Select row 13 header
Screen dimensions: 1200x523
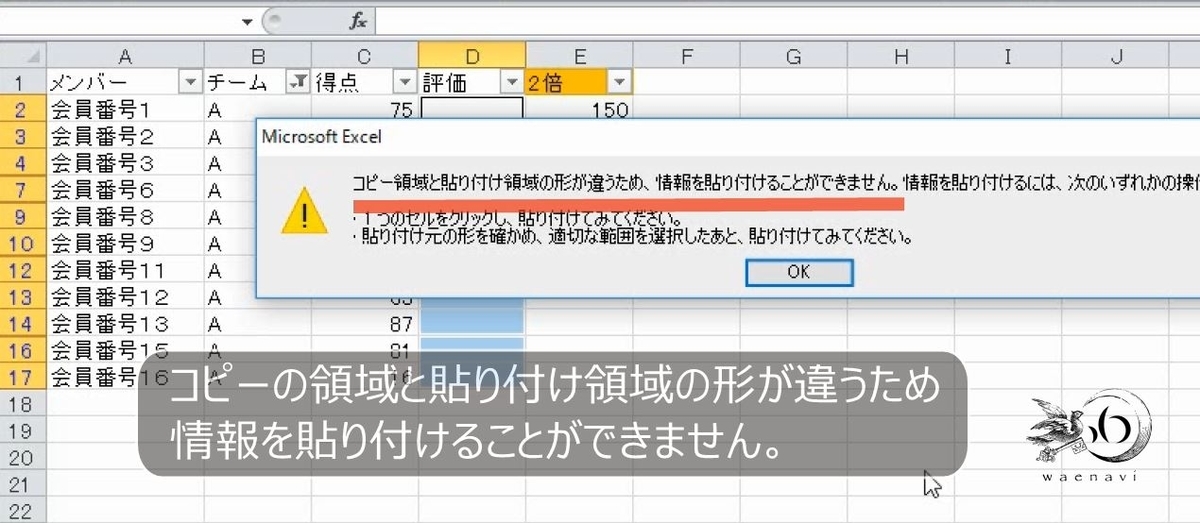point(23,297)
